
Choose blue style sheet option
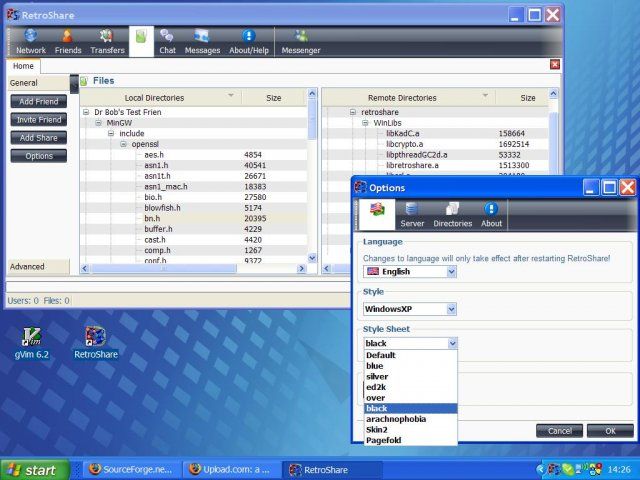(x=411, y=366)
